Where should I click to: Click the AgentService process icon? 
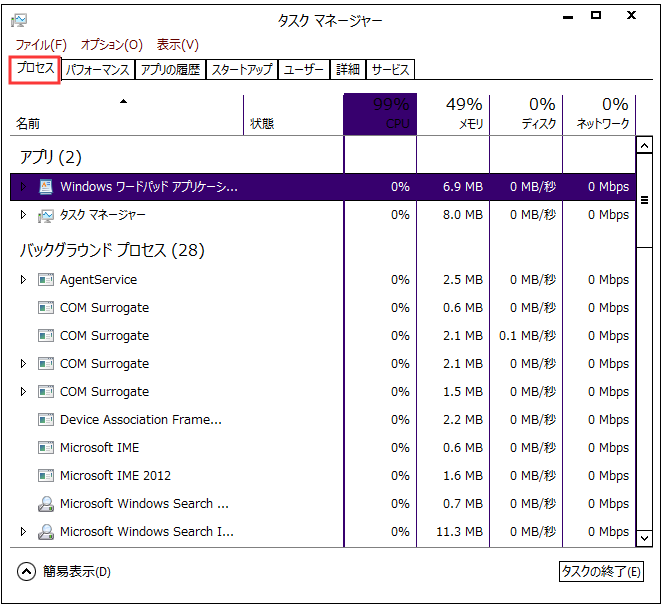[x=46, y=280]
